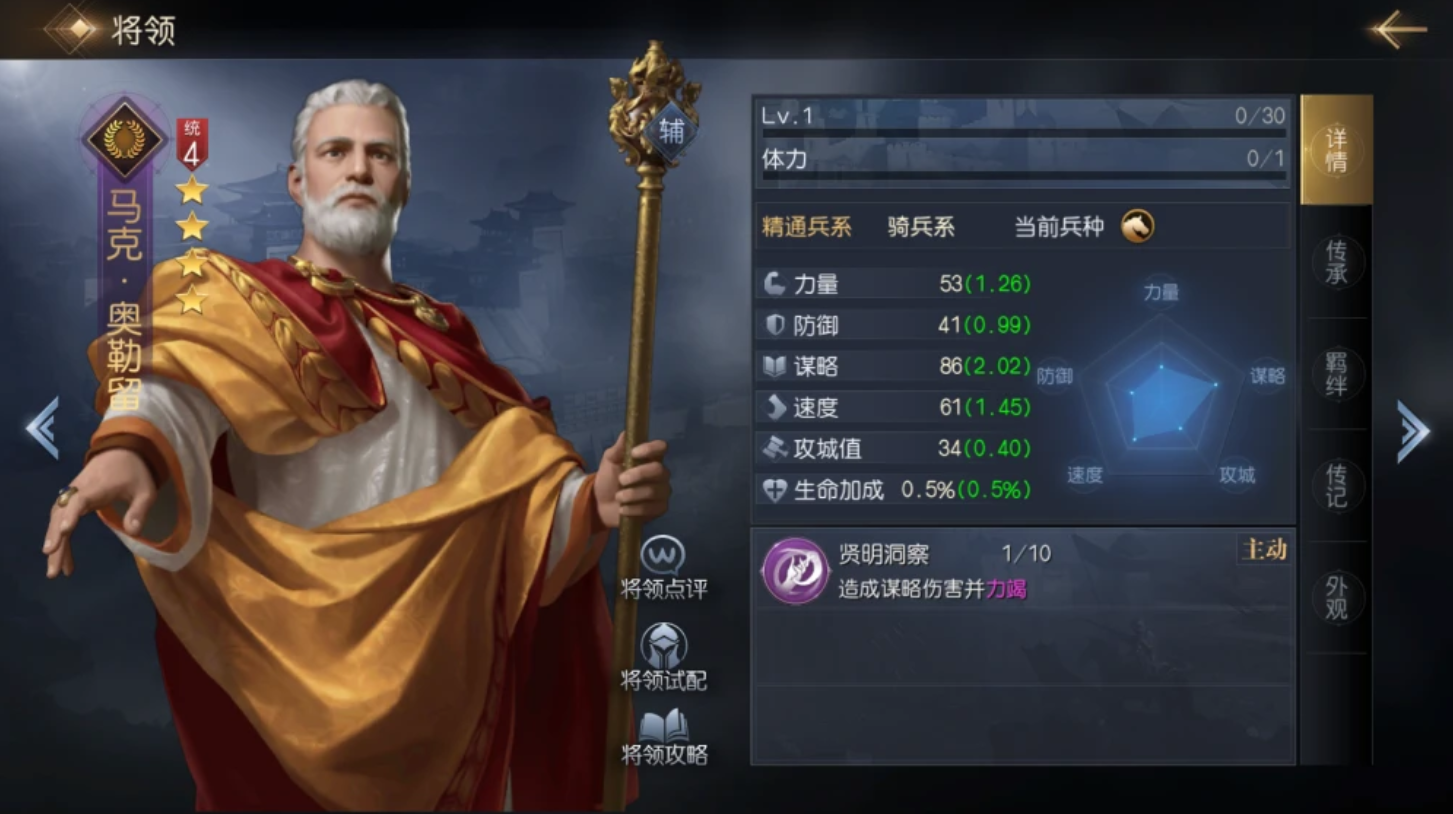Screen dimensions: 1453x814
Task: Show previous commander with left chevron
Action: coord(42,428)
